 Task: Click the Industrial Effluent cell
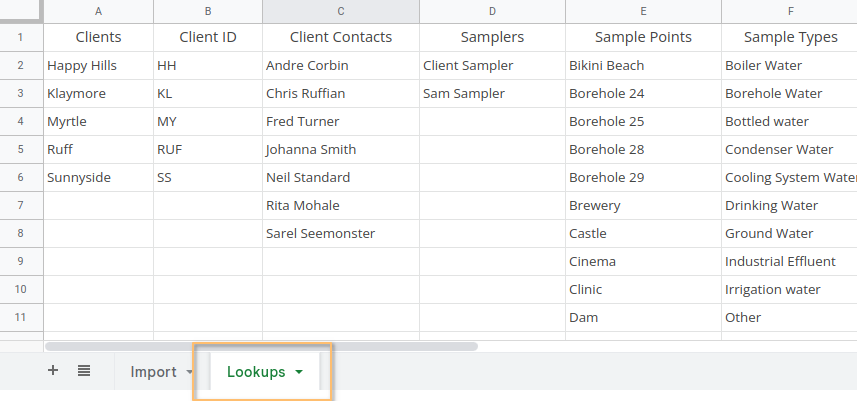point(788,261)
